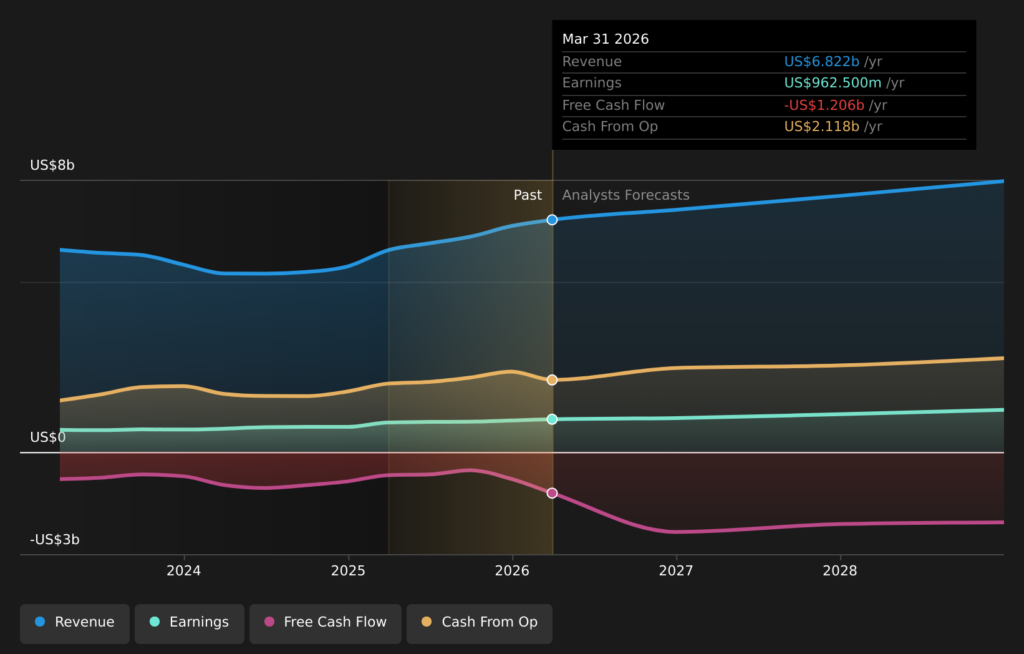Click the orange Cash From Op data point
The width and height of the screenshot is (1024, 654).
click(x=552, y=380)
